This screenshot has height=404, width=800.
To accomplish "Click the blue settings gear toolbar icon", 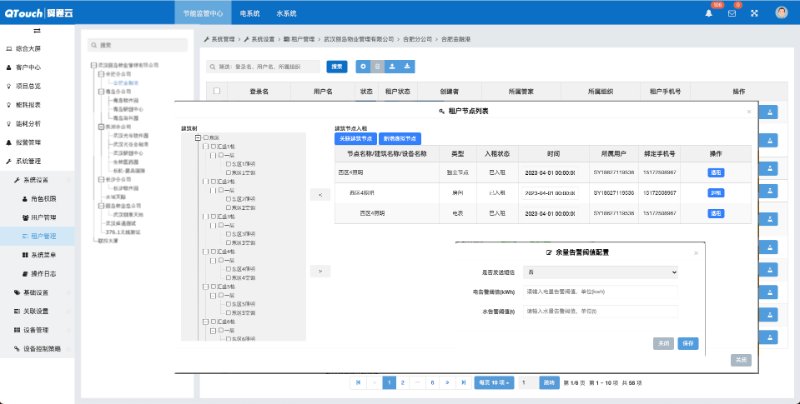I will coord(363,66).
